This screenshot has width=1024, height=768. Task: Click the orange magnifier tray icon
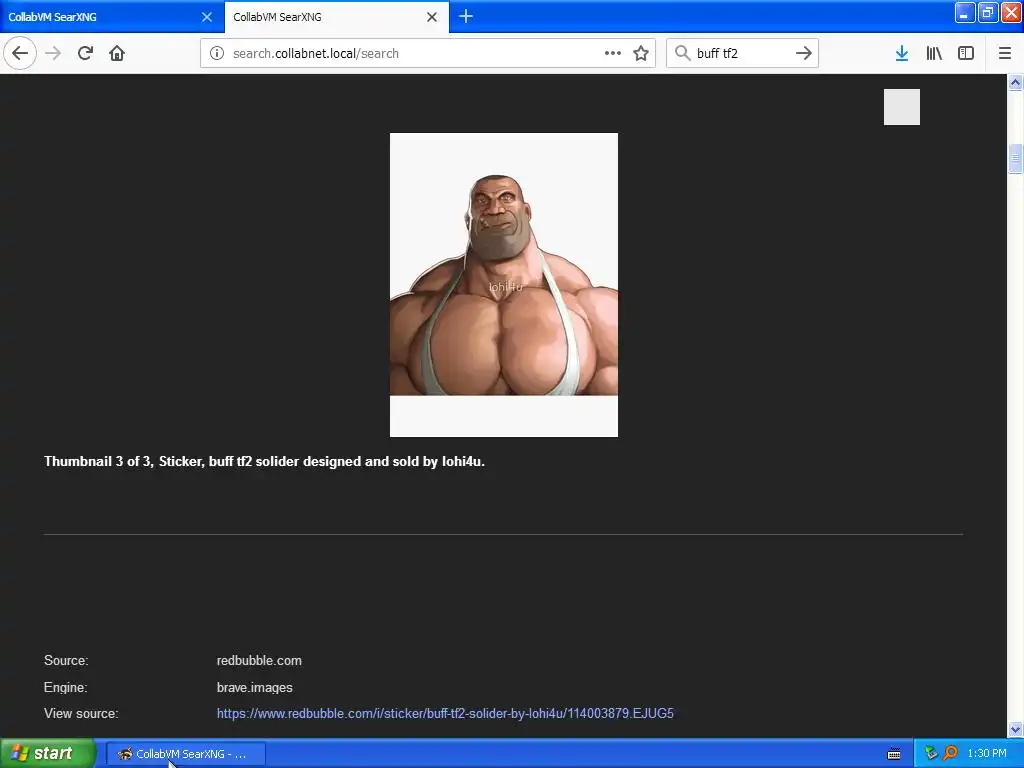click(950, 753)
